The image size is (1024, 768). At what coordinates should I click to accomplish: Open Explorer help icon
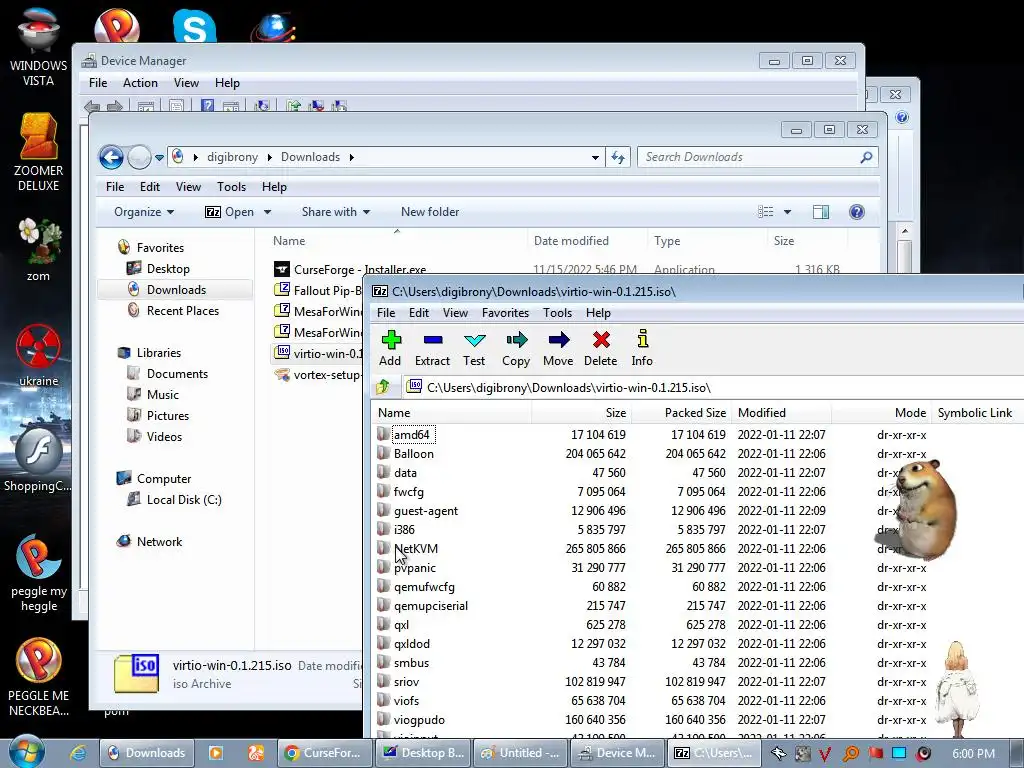pyautogui.click(x=857, y=212)
